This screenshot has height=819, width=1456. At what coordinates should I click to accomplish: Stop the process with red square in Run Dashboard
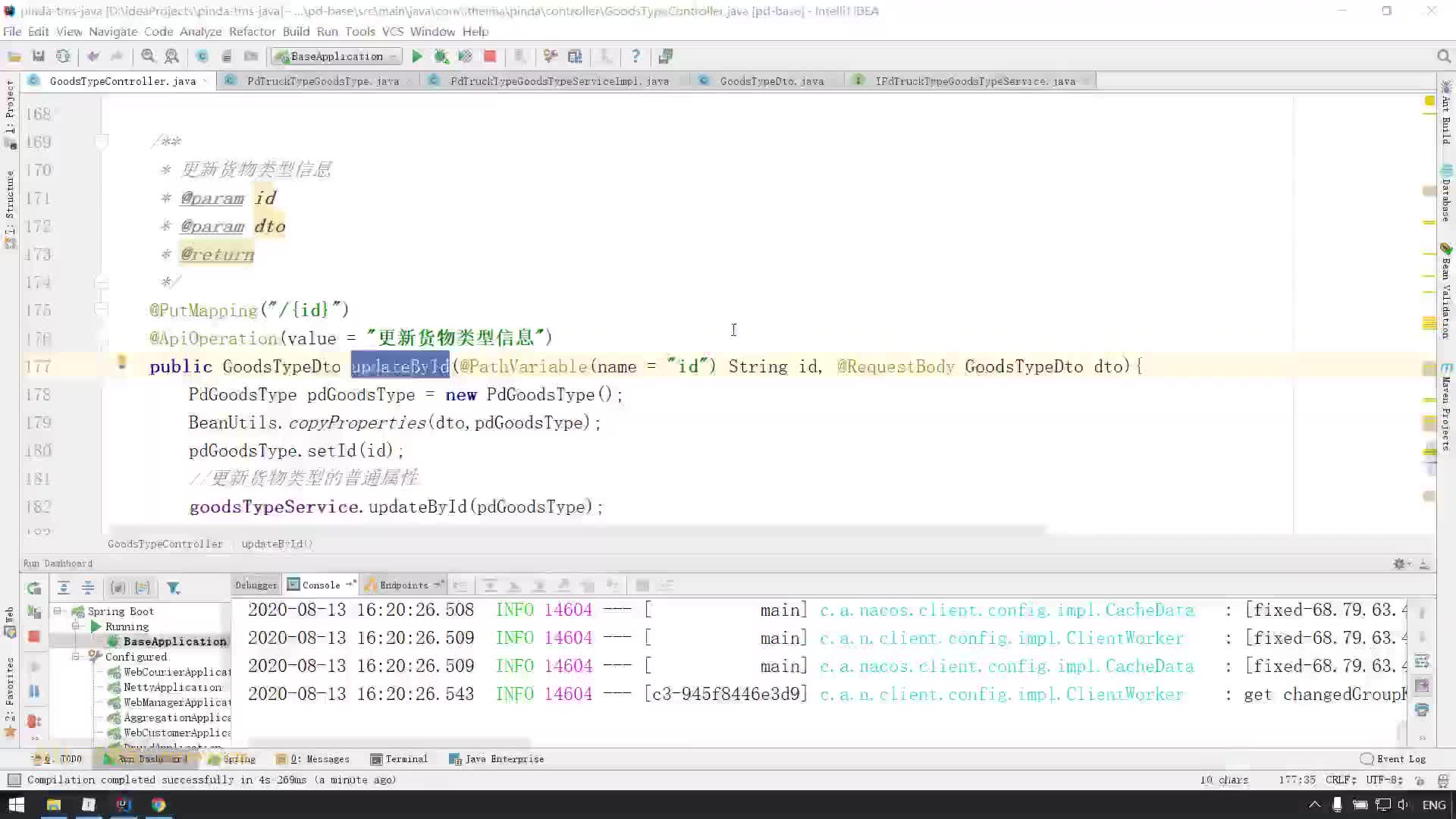(34, 636)
